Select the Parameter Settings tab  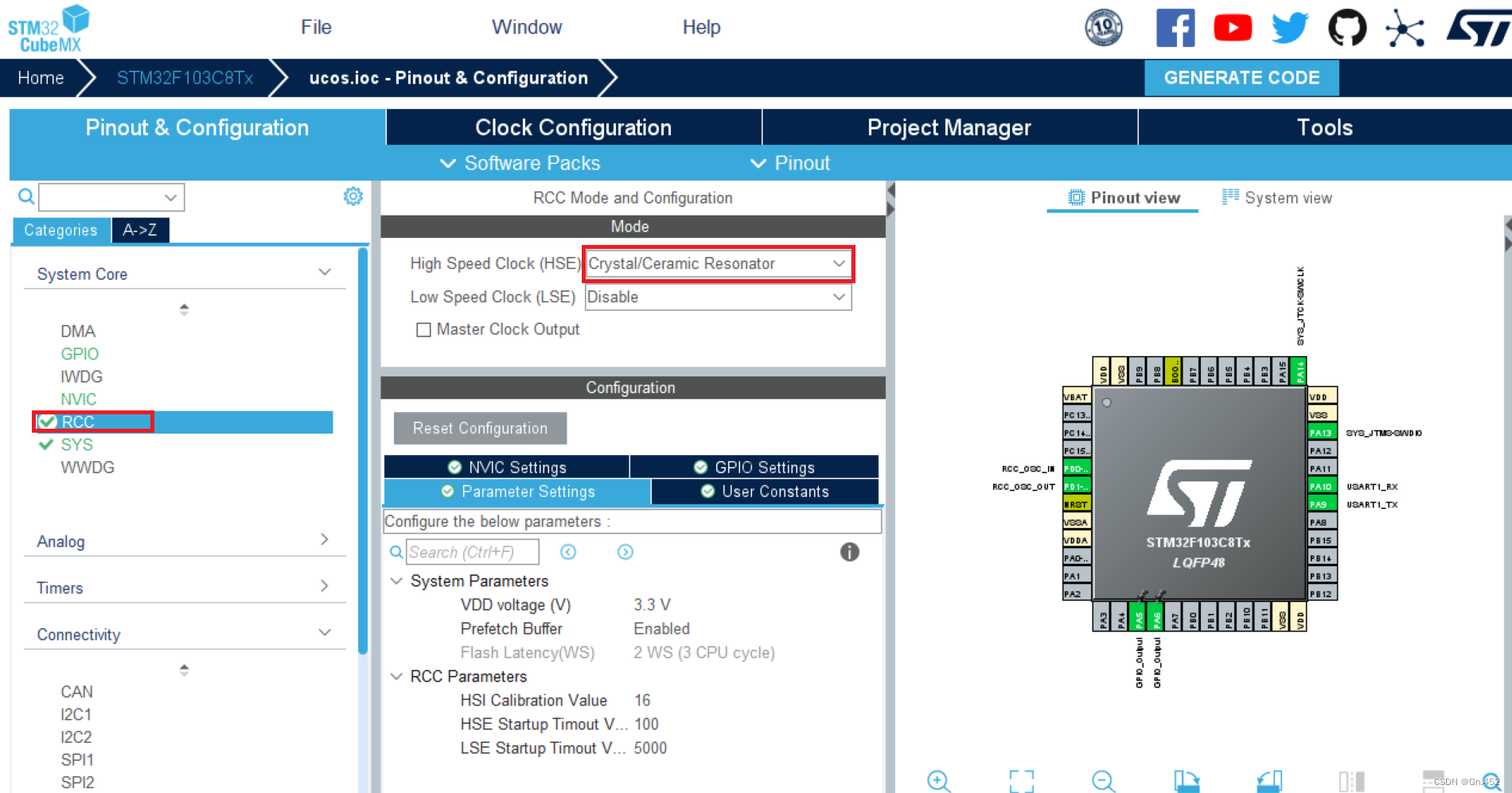point(517,492)
